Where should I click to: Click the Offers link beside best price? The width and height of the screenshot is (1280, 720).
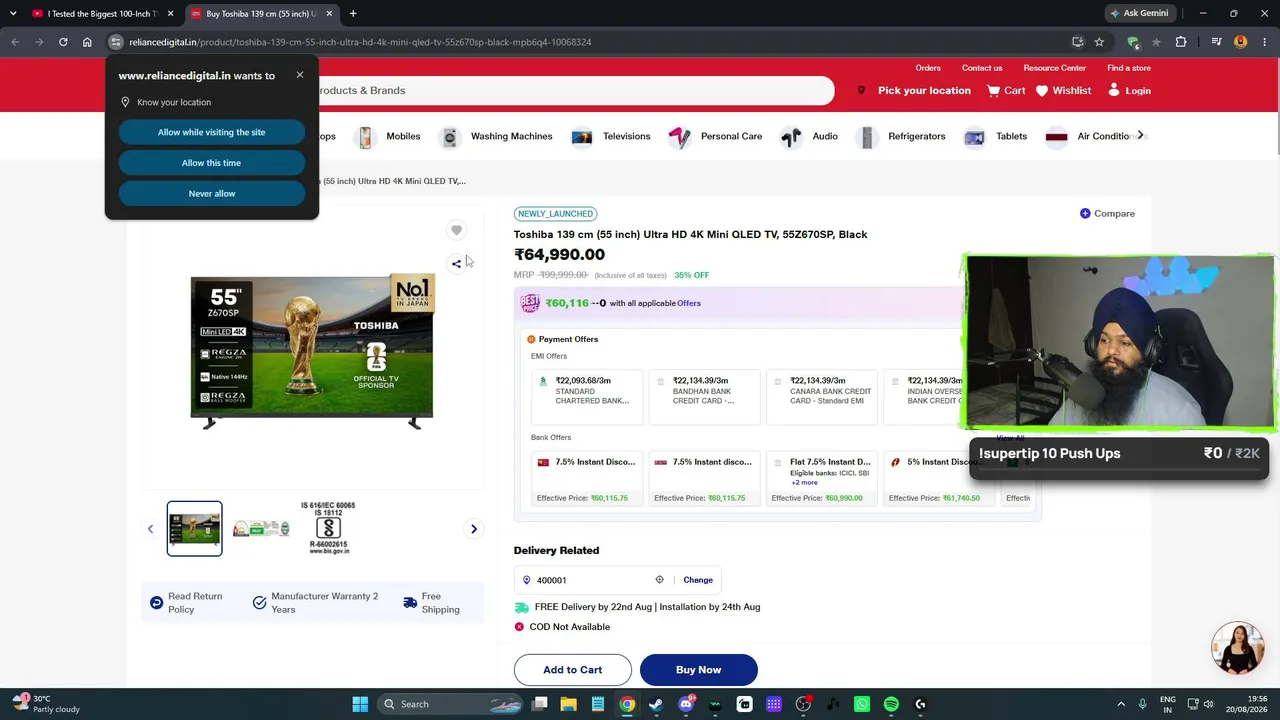point(689,303)
